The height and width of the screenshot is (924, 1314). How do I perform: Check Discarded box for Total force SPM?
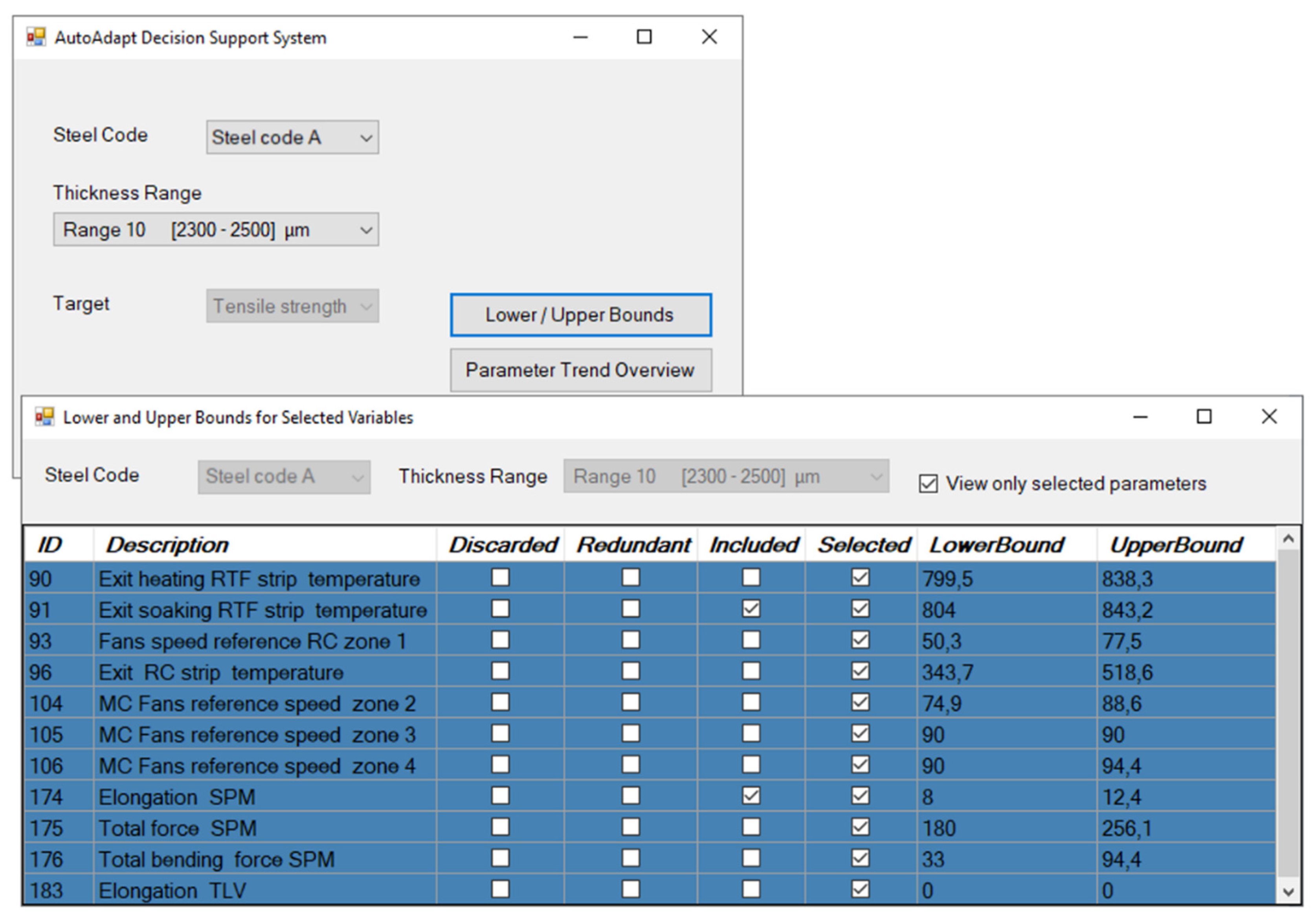click(x=500, y=827)
